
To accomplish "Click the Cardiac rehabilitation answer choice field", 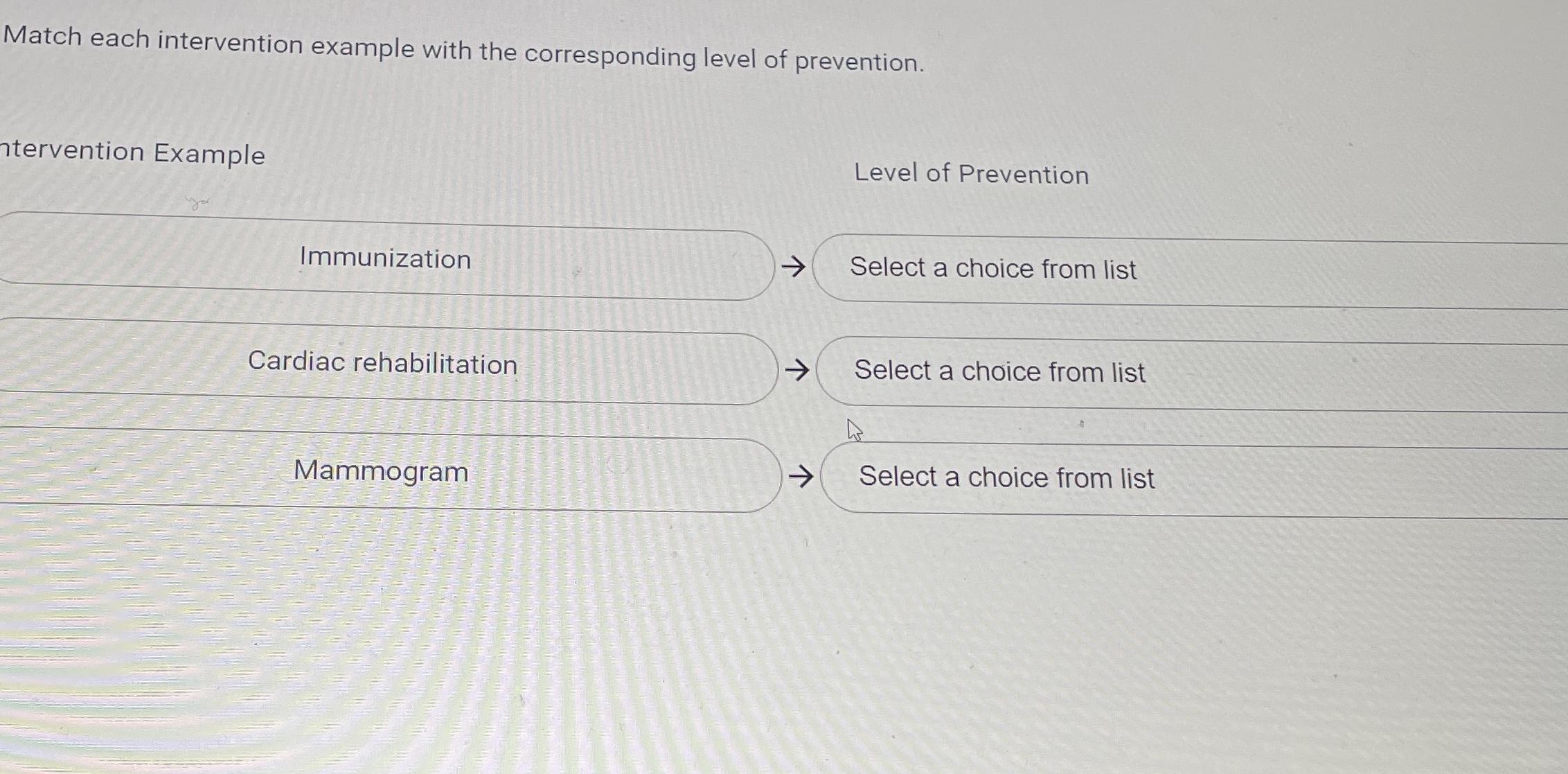I will (999, 373).
